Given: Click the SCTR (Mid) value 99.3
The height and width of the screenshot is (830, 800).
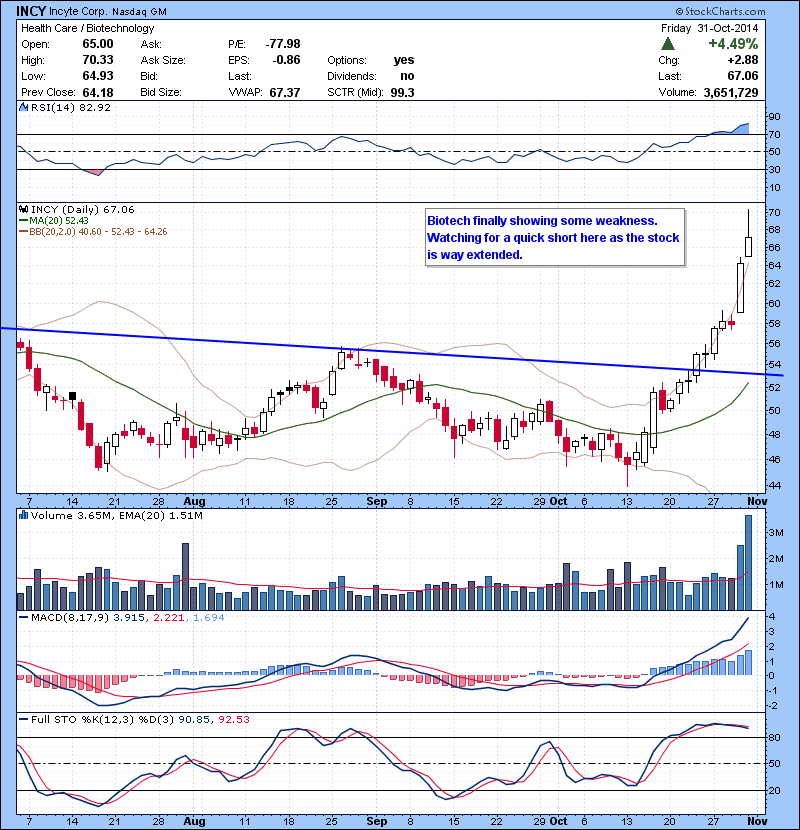Looking at the screenshot, I should [x=402, y=92].
